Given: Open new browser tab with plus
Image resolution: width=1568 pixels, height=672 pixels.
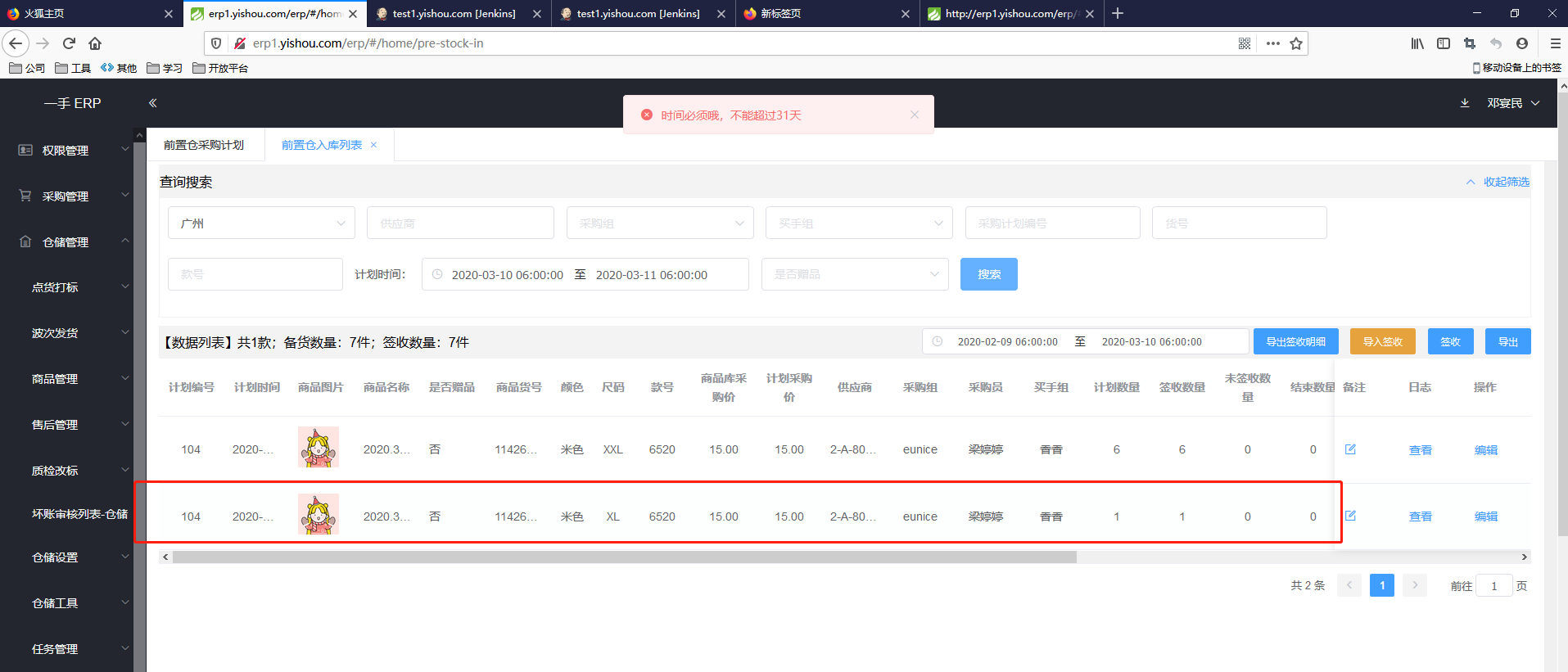Looking at the screenshot, I should point(1118,13).
